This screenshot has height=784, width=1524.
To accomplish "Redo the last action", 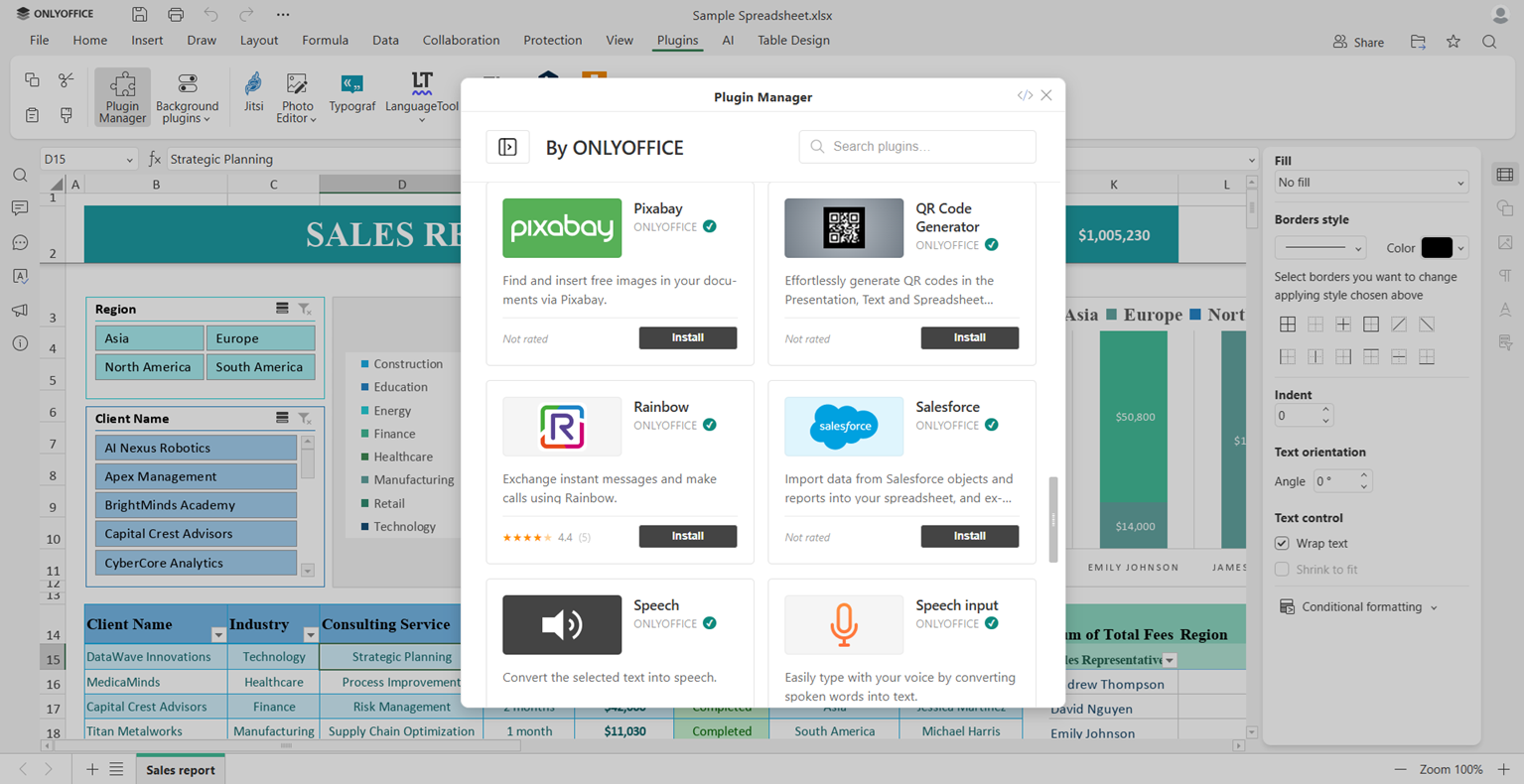I will (246, 15).
